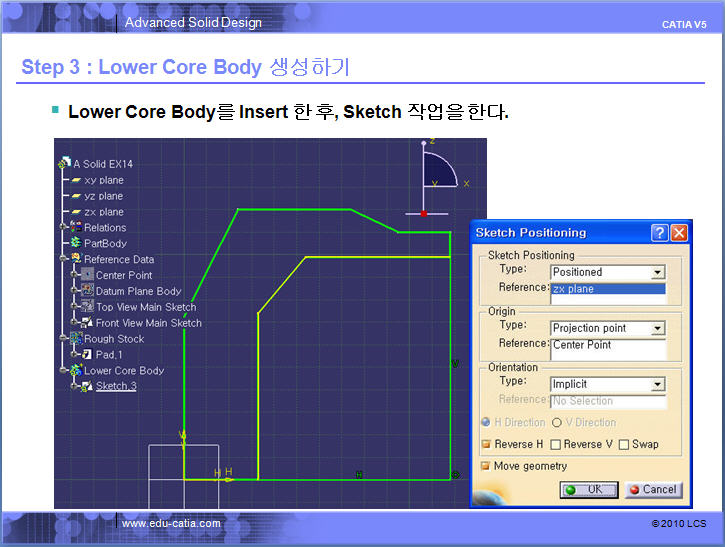Click the No Selection orientation reference field
The height and width of the screenshot is (547, 725).
click(x=608, y=401)
